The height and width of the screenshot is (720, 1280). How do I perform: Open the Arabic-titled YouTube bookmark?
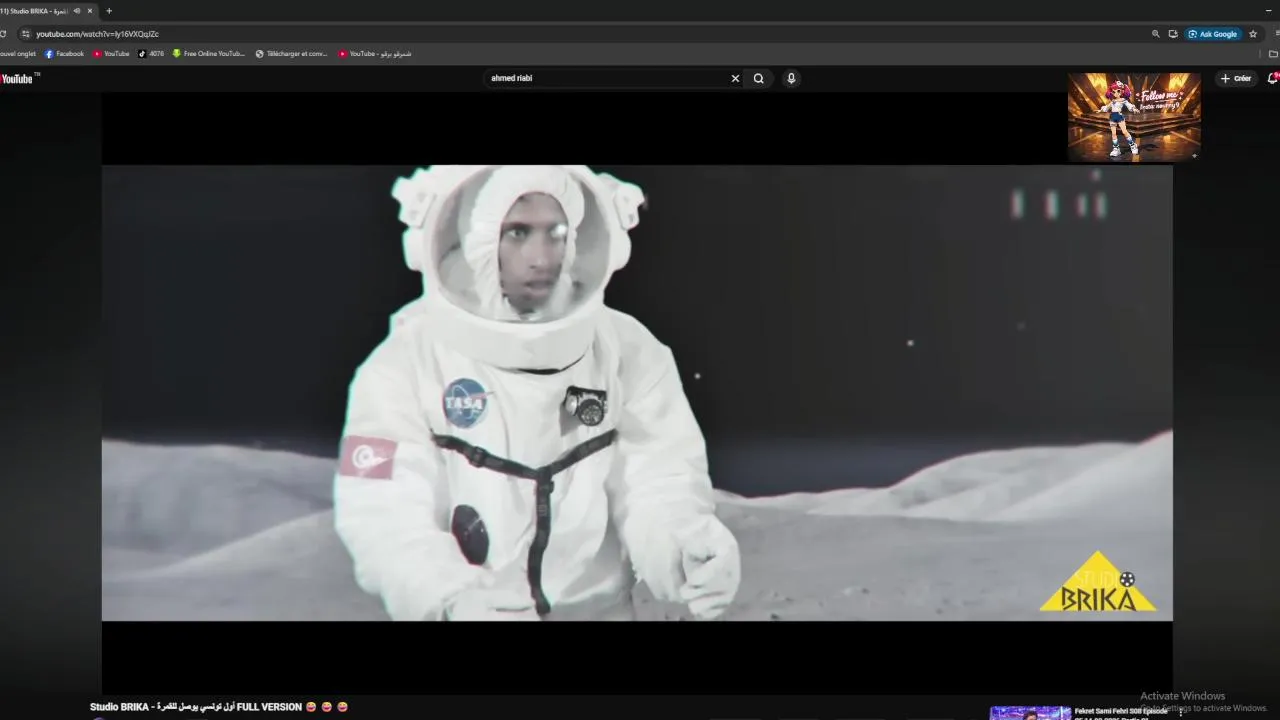(x=375, y=54)
